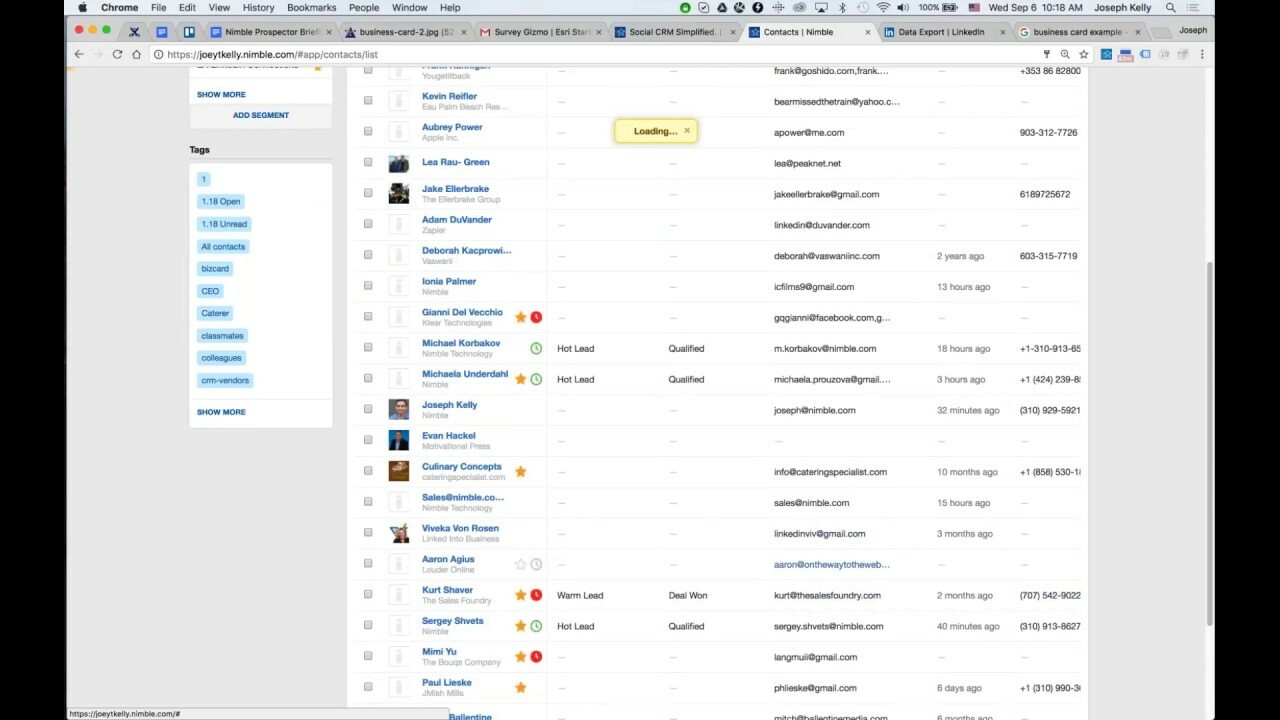
Task: Bookmark this page using the star icon
Action: click(x=1083, y=54)
